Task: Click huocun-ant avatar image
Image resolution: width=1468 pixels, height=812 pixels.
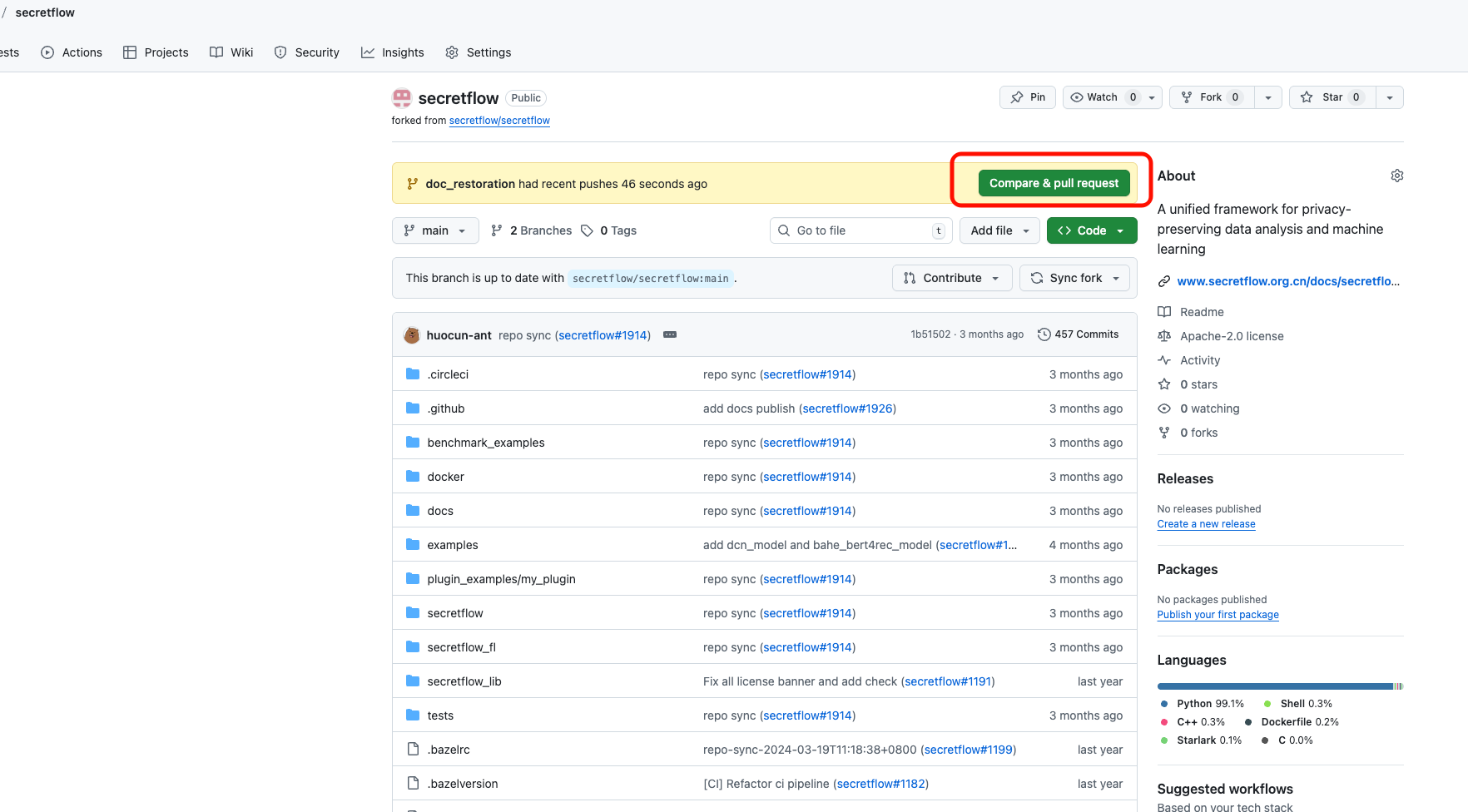Action: click(412, 335)
